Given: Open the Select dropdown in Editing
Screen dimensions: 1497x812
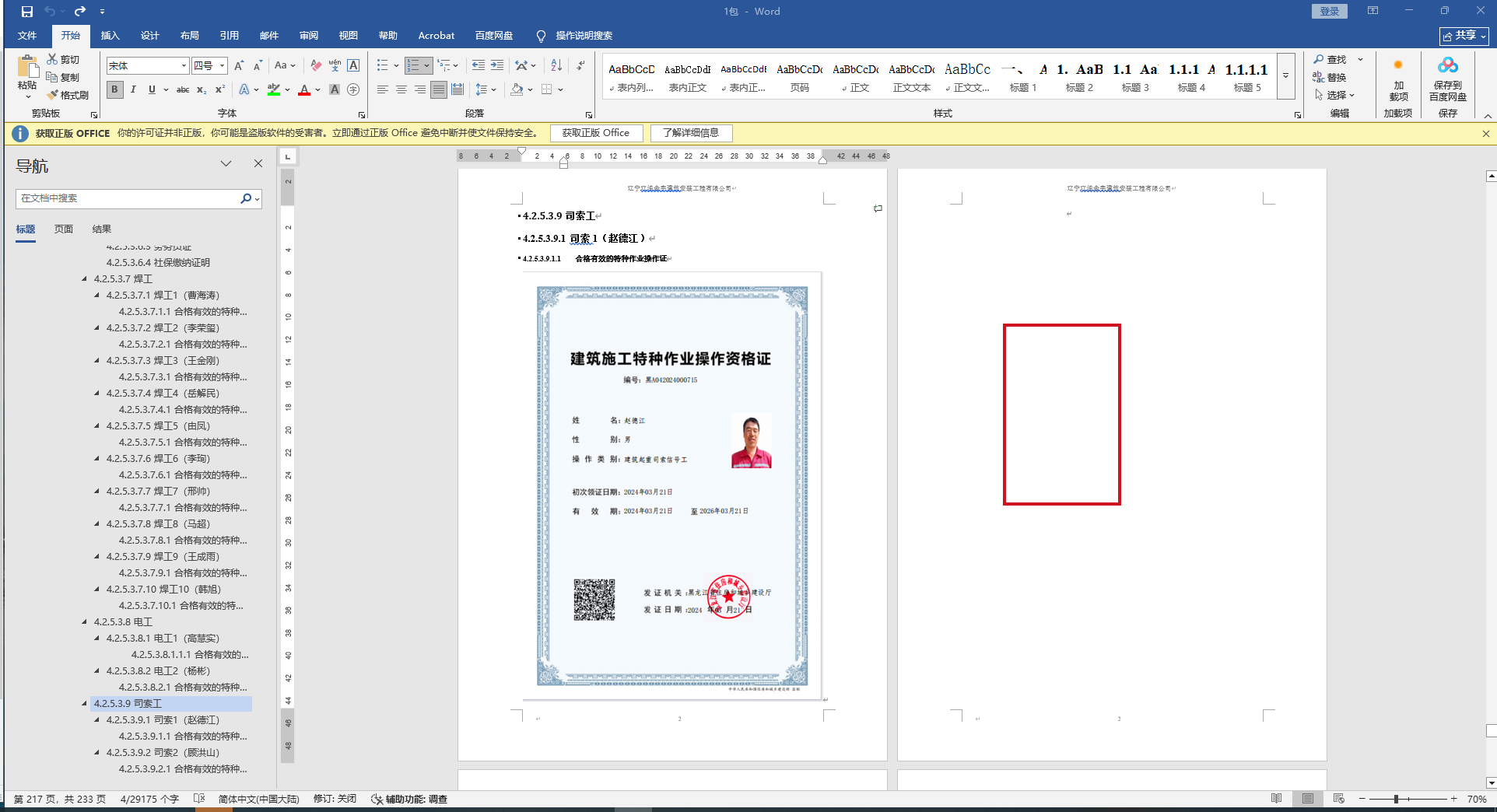Looking at the screenshot, I should (1335, 95).
